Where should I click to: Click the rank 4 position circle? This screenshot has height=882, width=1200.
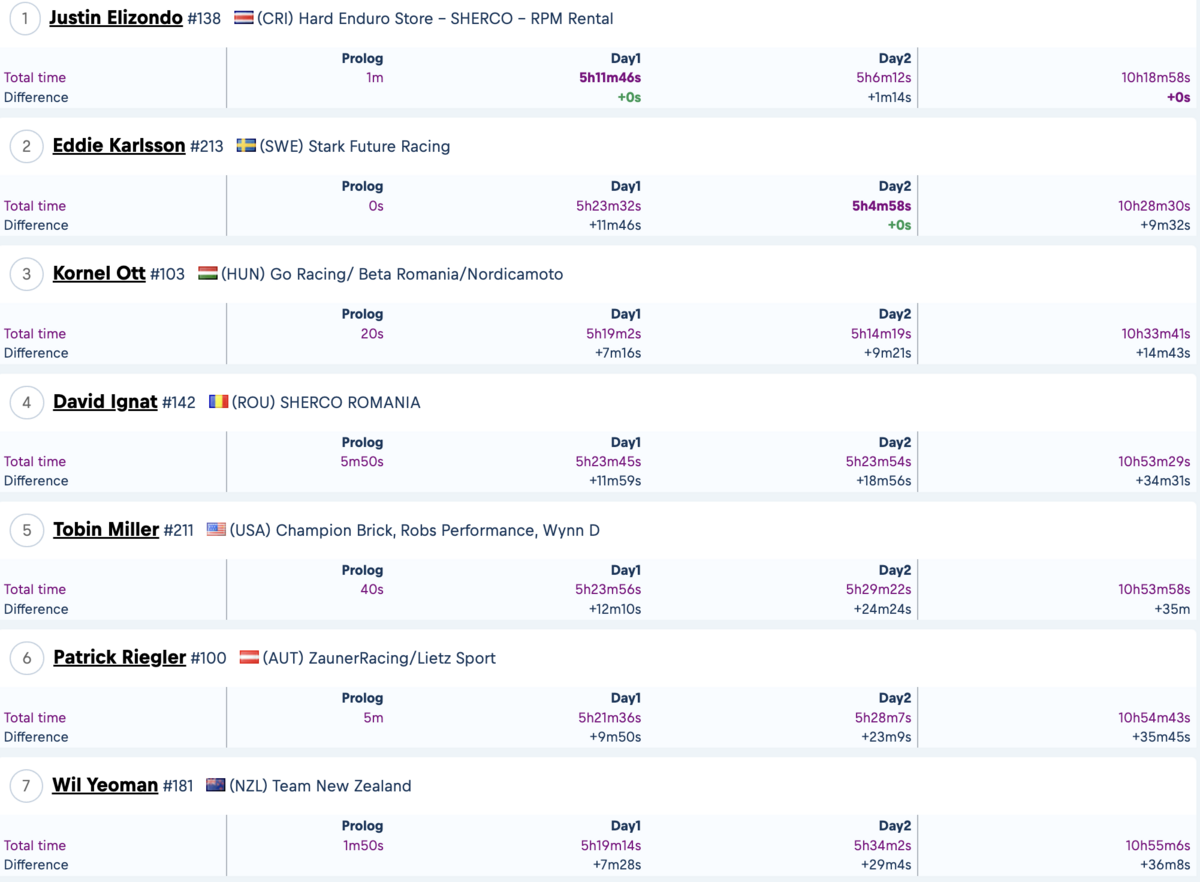[x=27, y=402]
